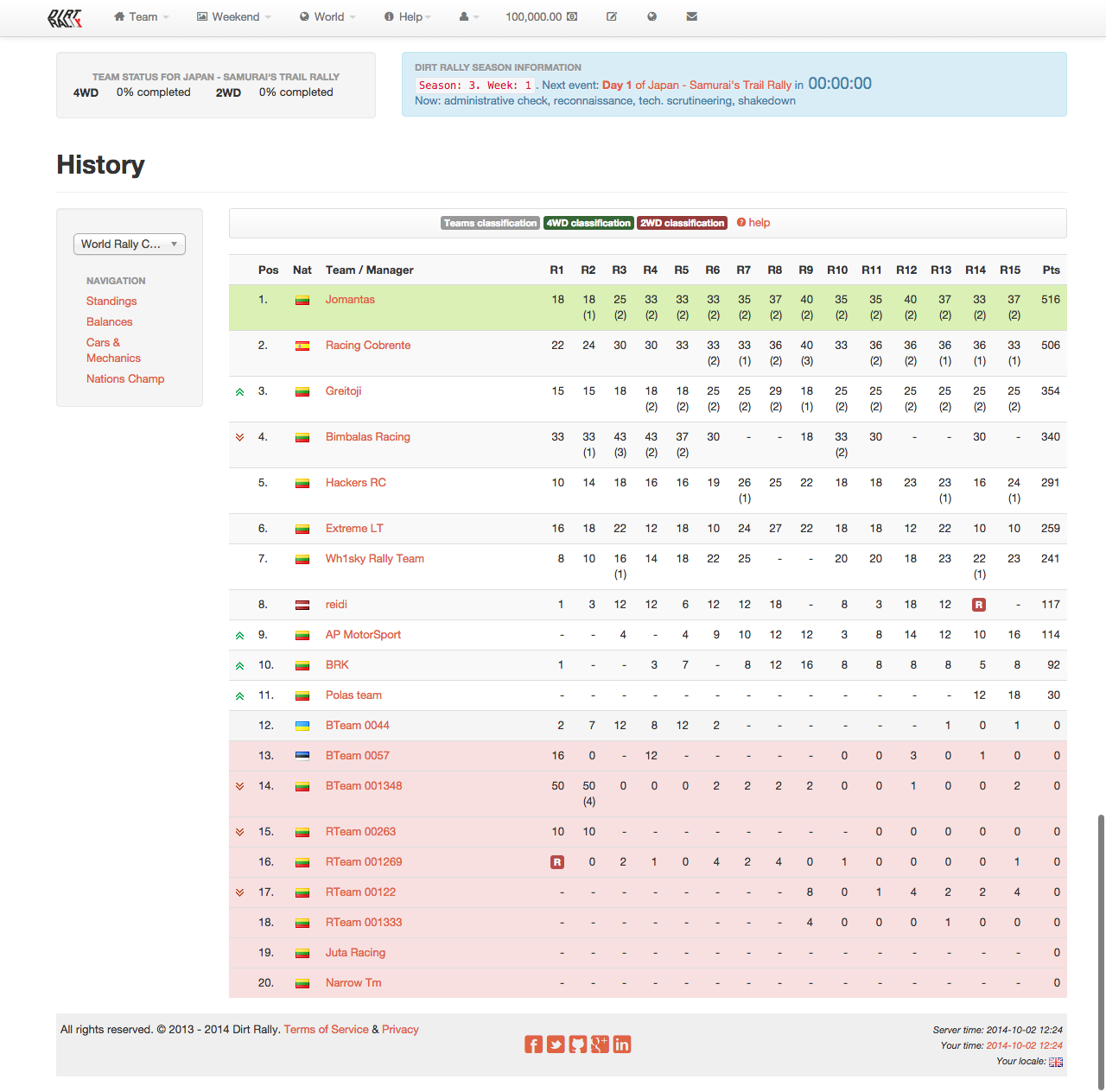Open Hackers RC team page
The image size is (1106, 1092).
click(356, 483)
